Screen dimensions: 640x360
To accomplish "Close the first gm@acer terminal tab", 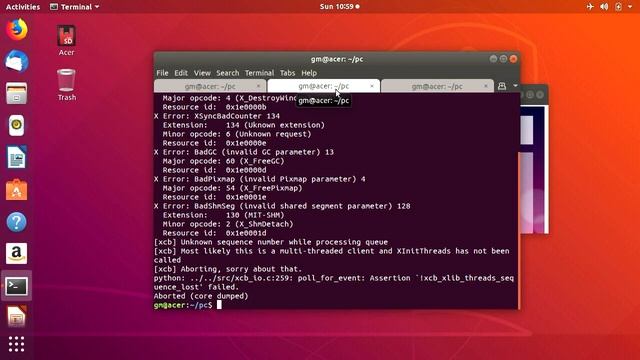I will tap(258, 86).
